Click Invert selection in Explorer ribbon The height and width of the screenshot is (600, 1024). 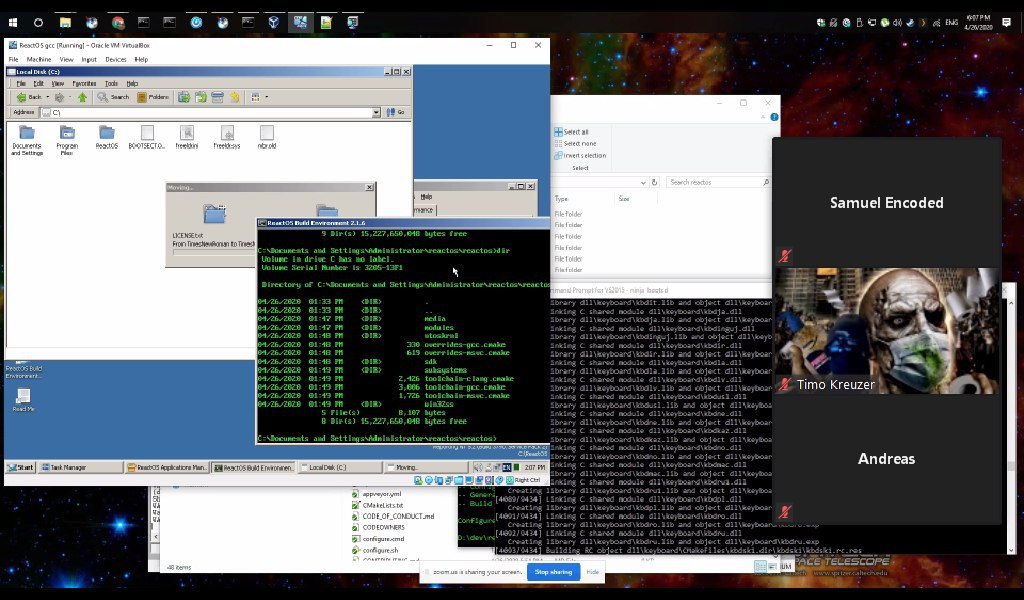tap(580, 155)
